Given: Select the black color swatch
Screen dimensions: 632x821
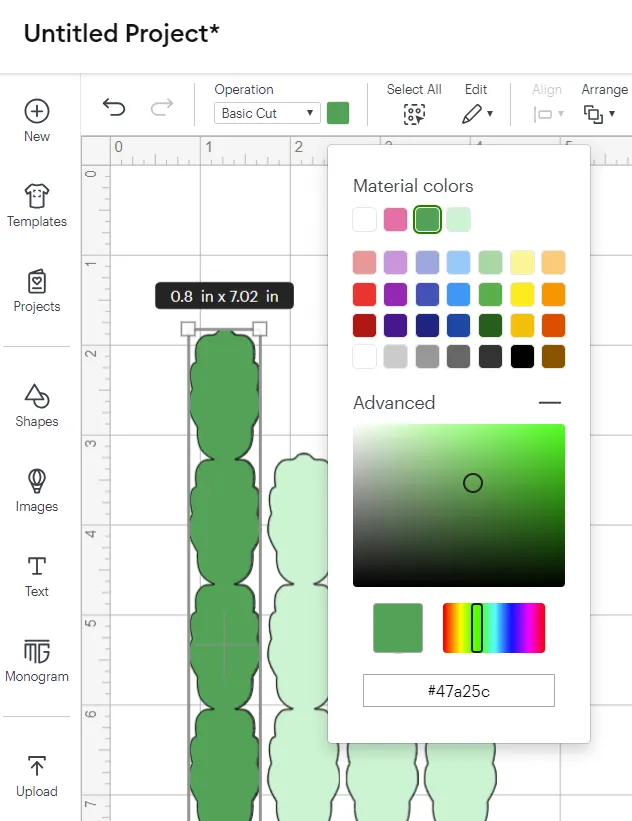Looking at the screenshot, I should tap(522, 357).
